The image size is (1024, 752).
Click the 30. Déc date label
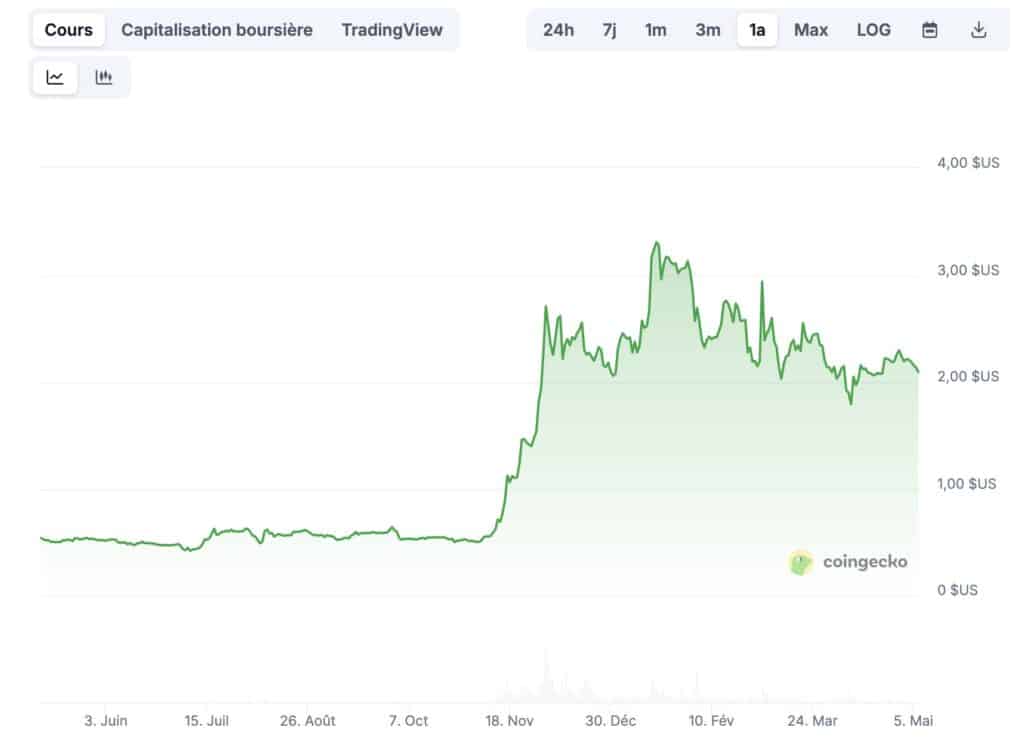point(611,721)
